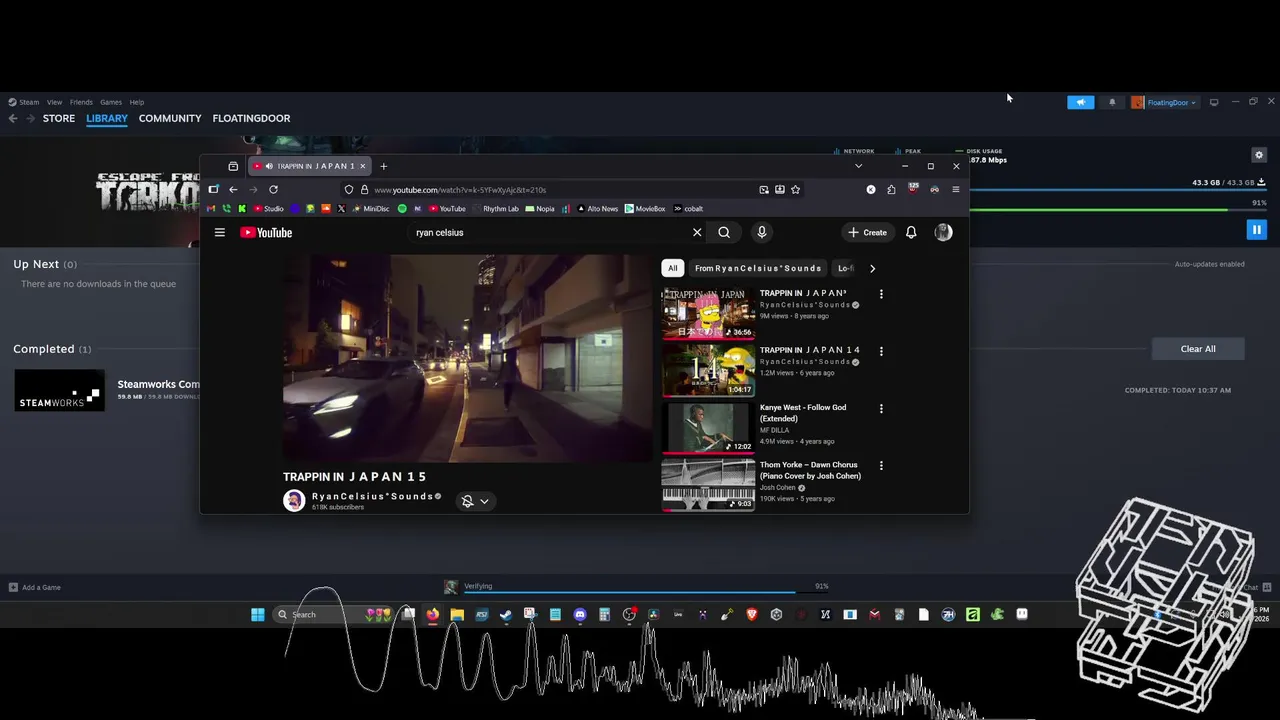Play TRAPPIN IN JAPAN 14 thumbnail
The height and width of the screenshot is (720, 1280).
(x=708, y=370)
